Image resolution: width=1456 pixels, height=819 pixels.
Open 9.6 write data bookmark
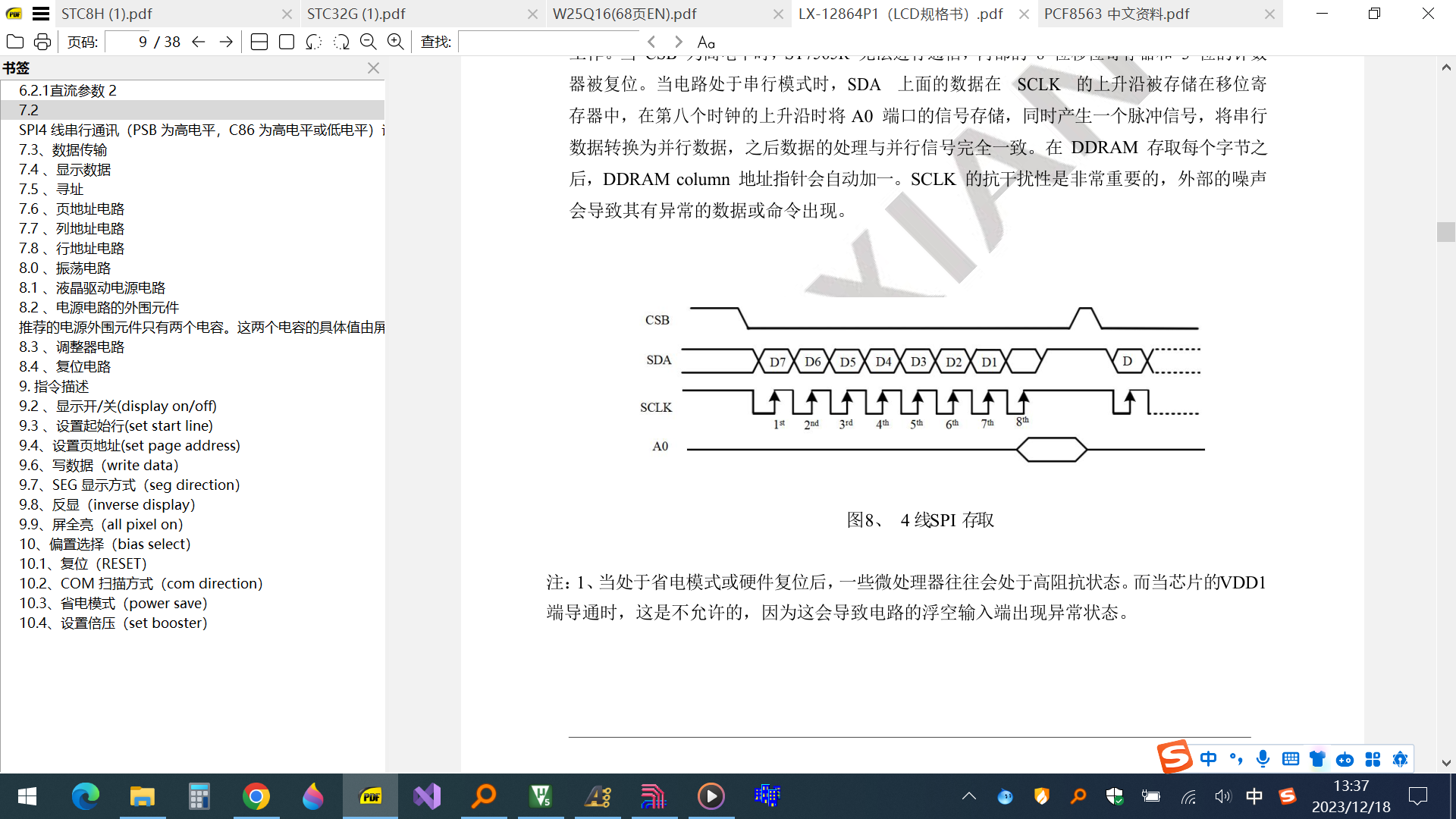pyautogui.click(x=193, y=465)
